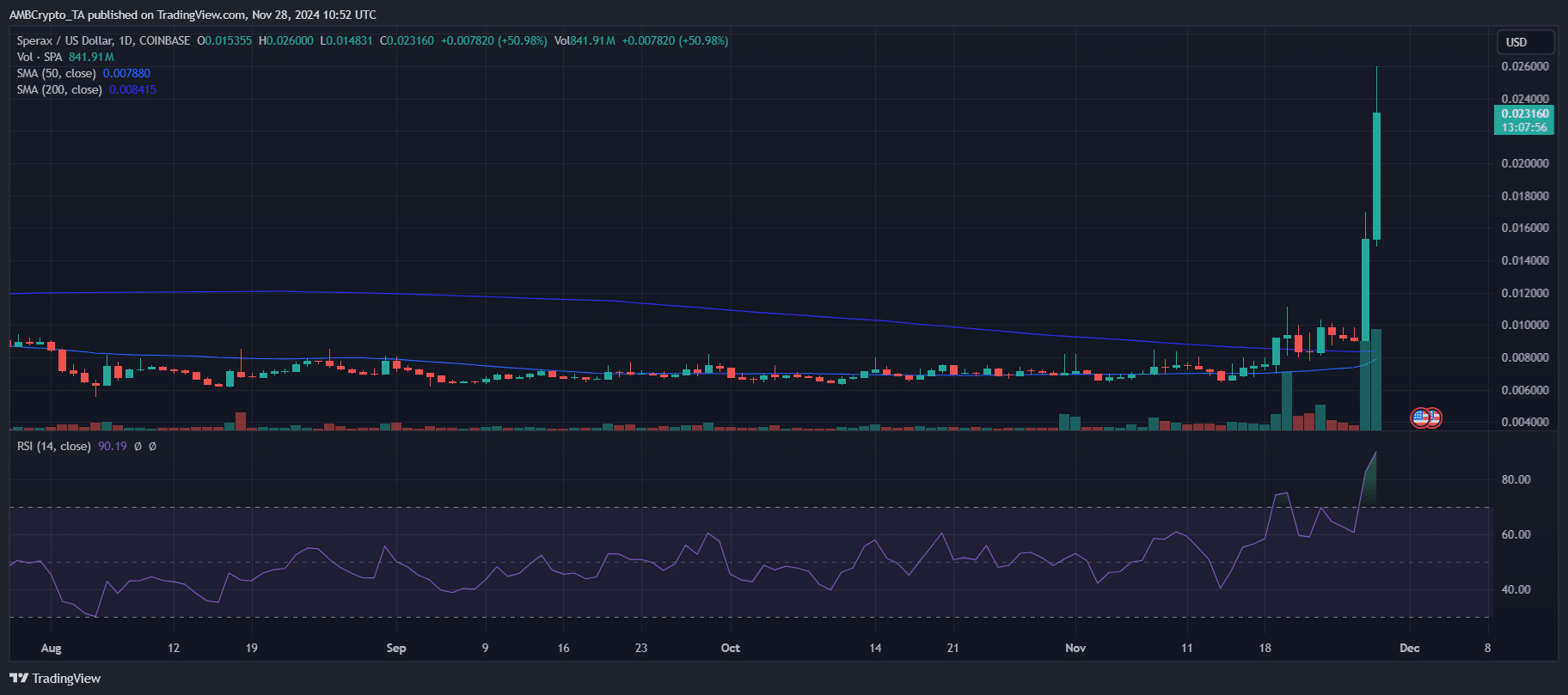This screenshot has width=1568, height=695.
Task: Click the 0.024000 price axis label
Action: click(x=1525, y=99)
